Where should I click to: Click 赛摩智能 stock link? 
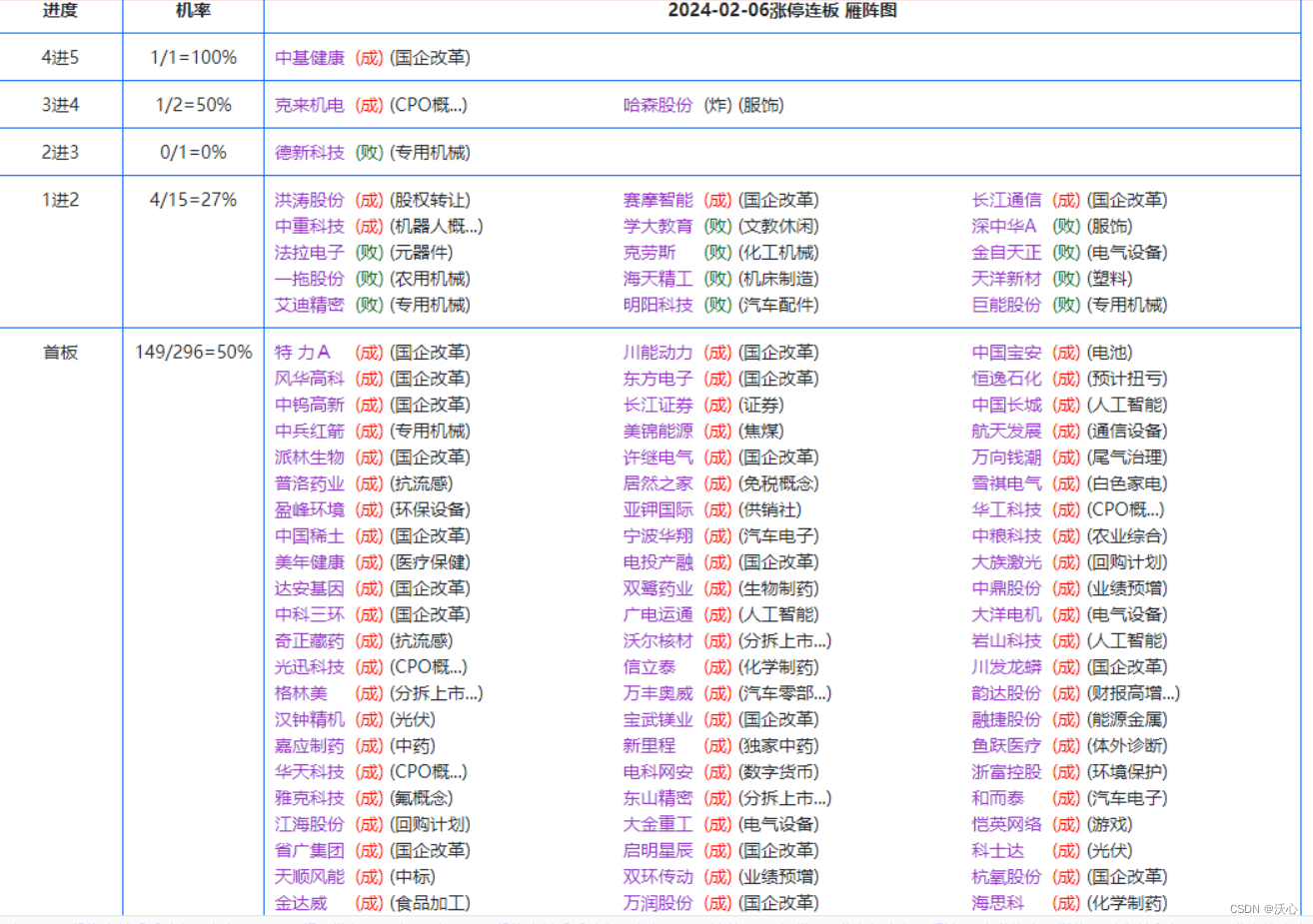pos(658,201)
